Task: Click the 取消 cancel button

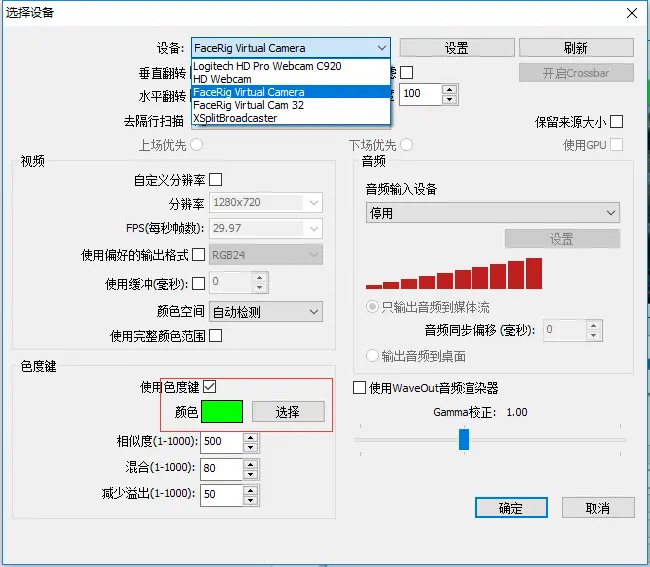Action: click(598, 508)
